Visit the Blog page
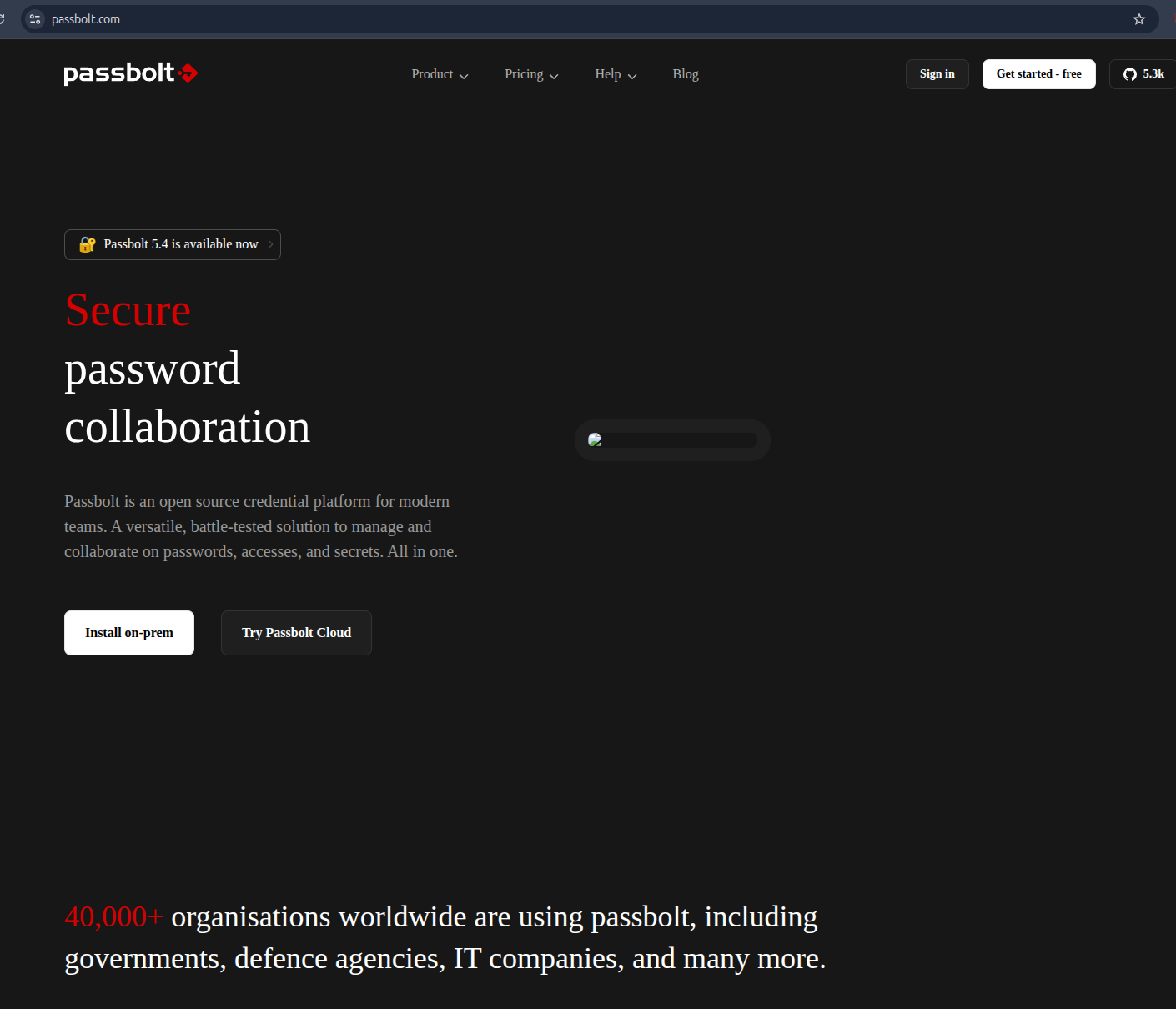This screenshot has width=1176, height=1009. [x=686, y=74]
